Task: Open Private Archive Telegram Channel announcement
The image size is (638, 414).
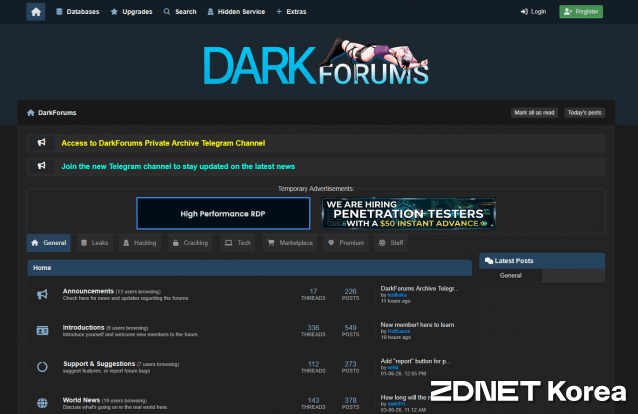Action: coord(163,143)
